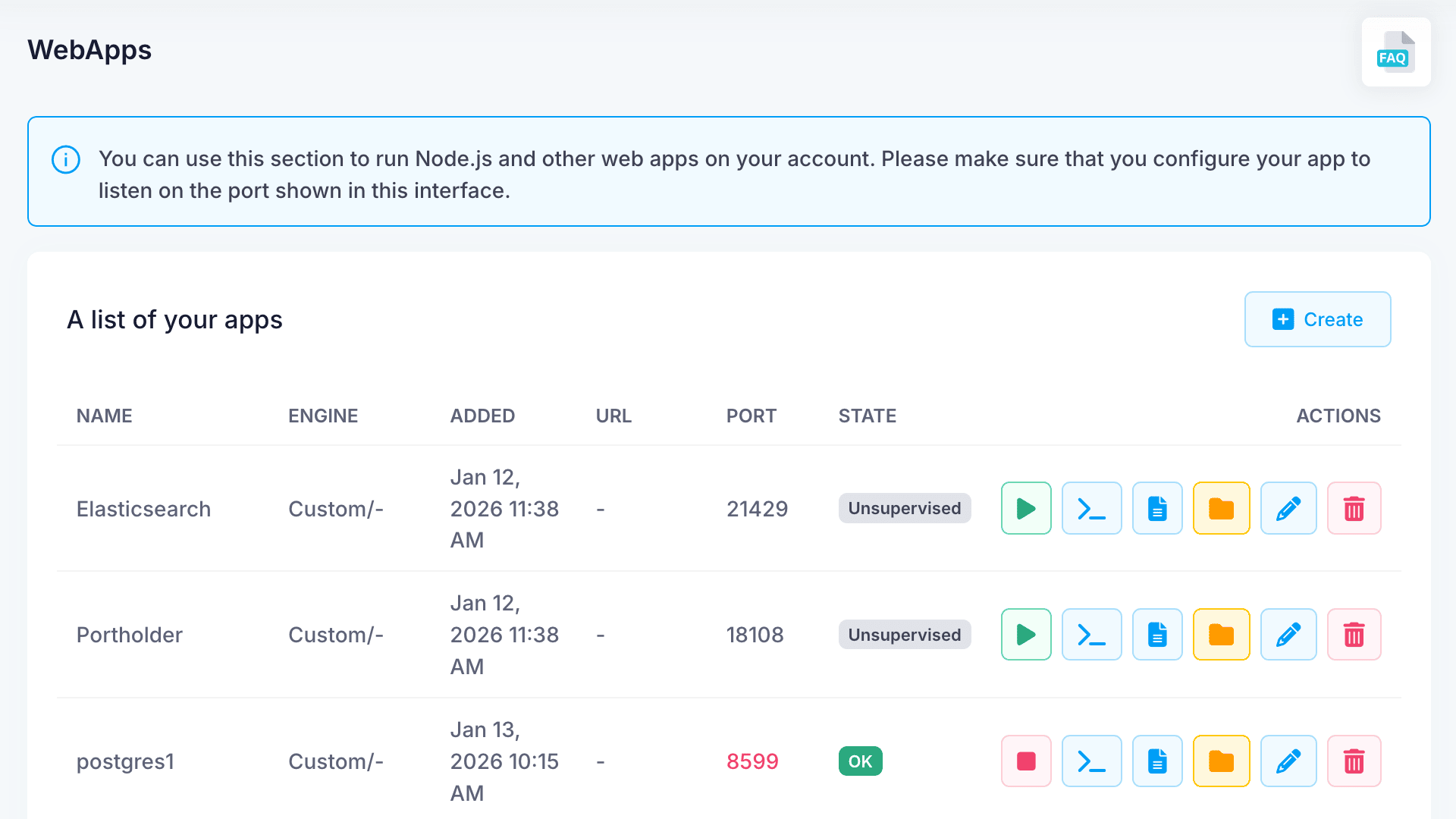Click the info icon in the notice banner
This screenshot has width=1456, height=819.
tap(66, 160)
